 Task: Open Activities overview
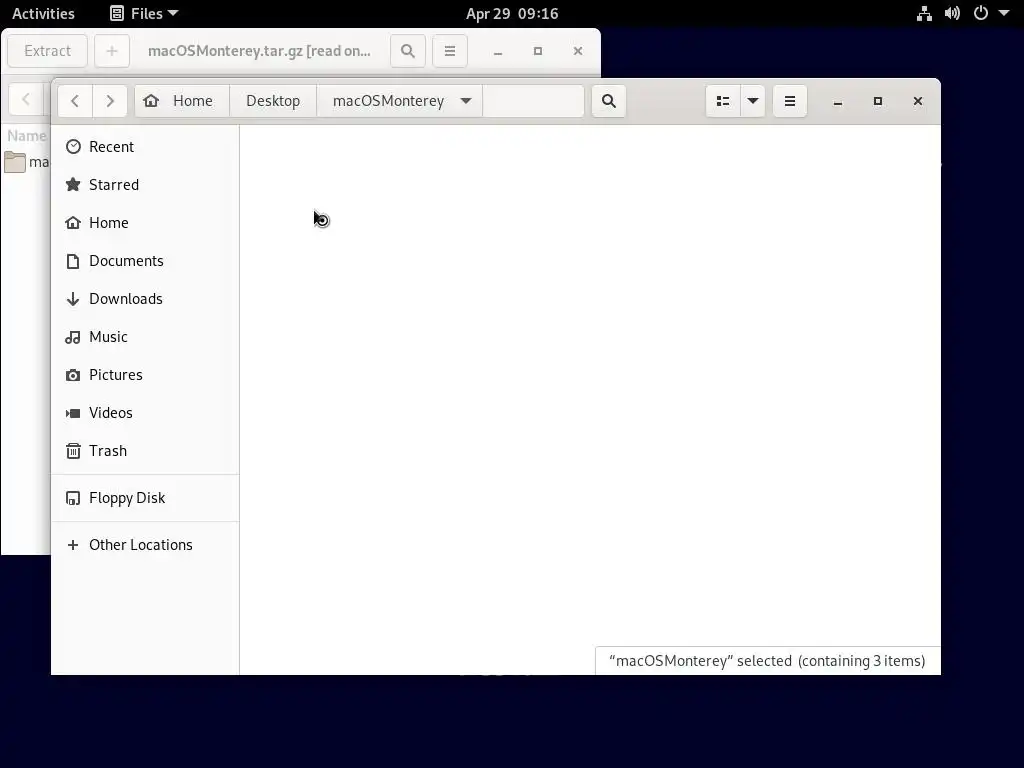43,13
